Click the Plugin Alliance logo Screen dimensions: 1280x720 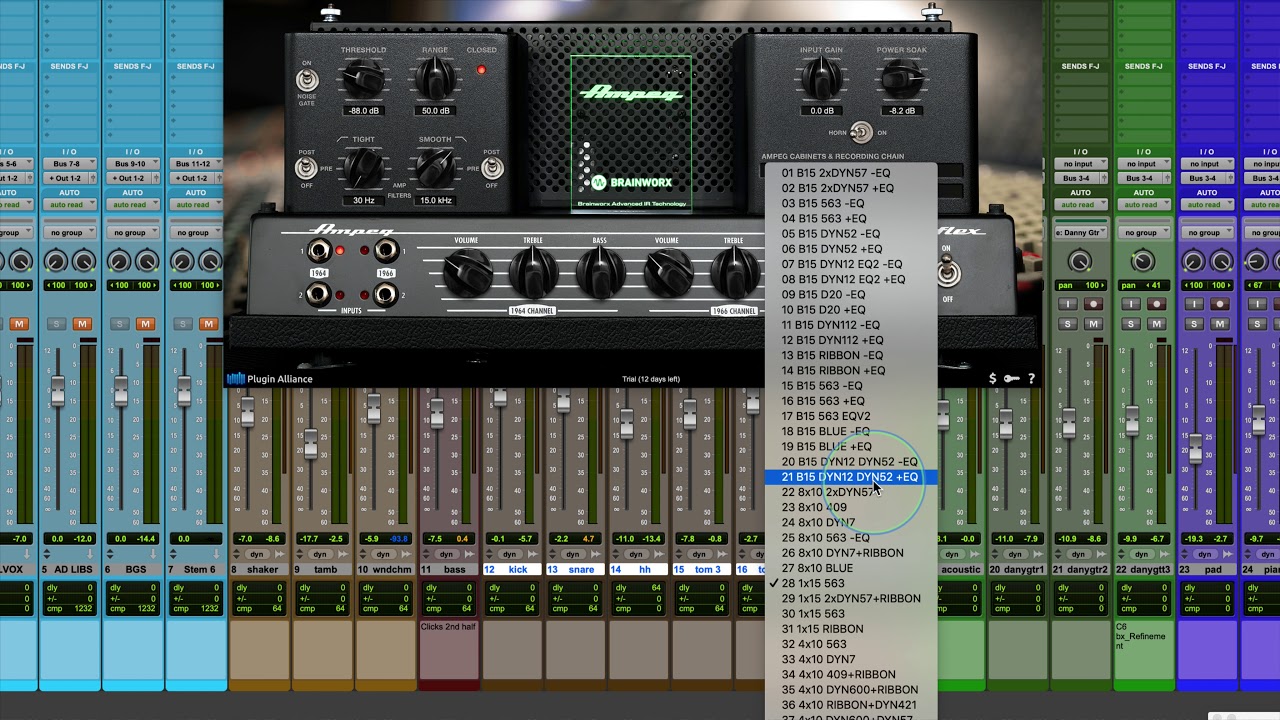[270, 379]
